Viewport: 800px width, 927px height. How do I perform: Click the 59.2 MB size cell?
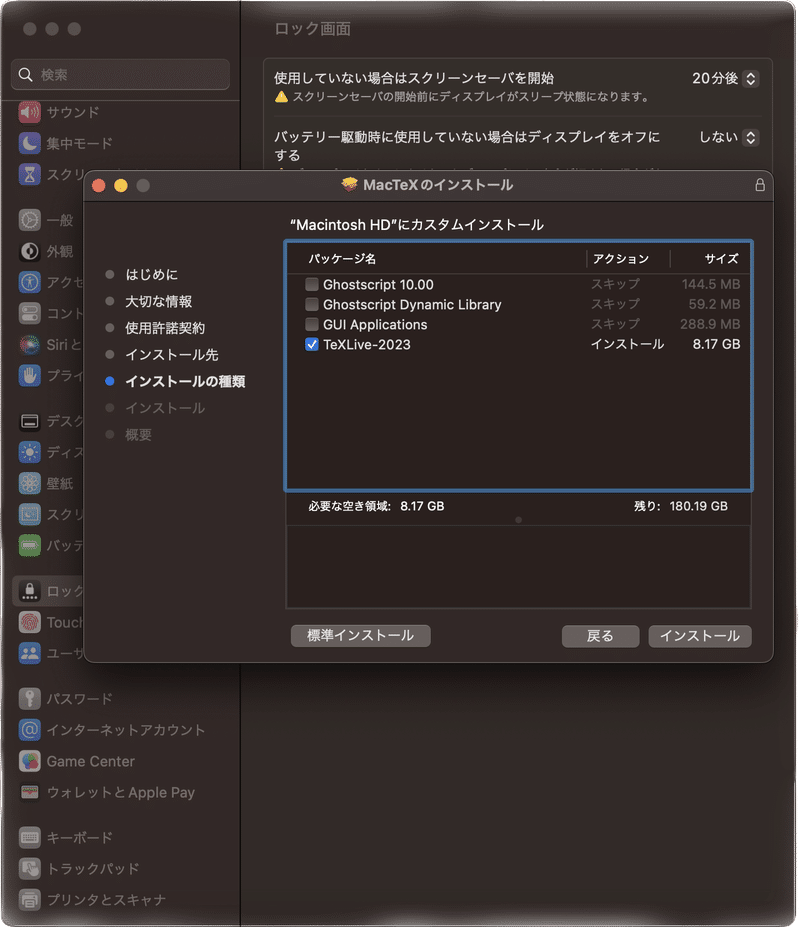pyautogui.click(x=714, y=304)
